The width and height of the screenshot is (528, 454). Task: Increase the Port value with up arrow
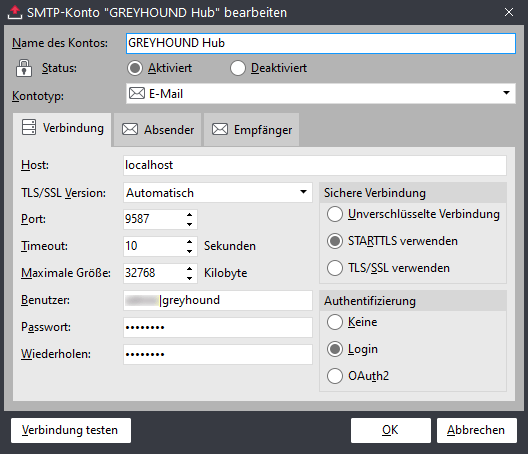pos(190,215)
